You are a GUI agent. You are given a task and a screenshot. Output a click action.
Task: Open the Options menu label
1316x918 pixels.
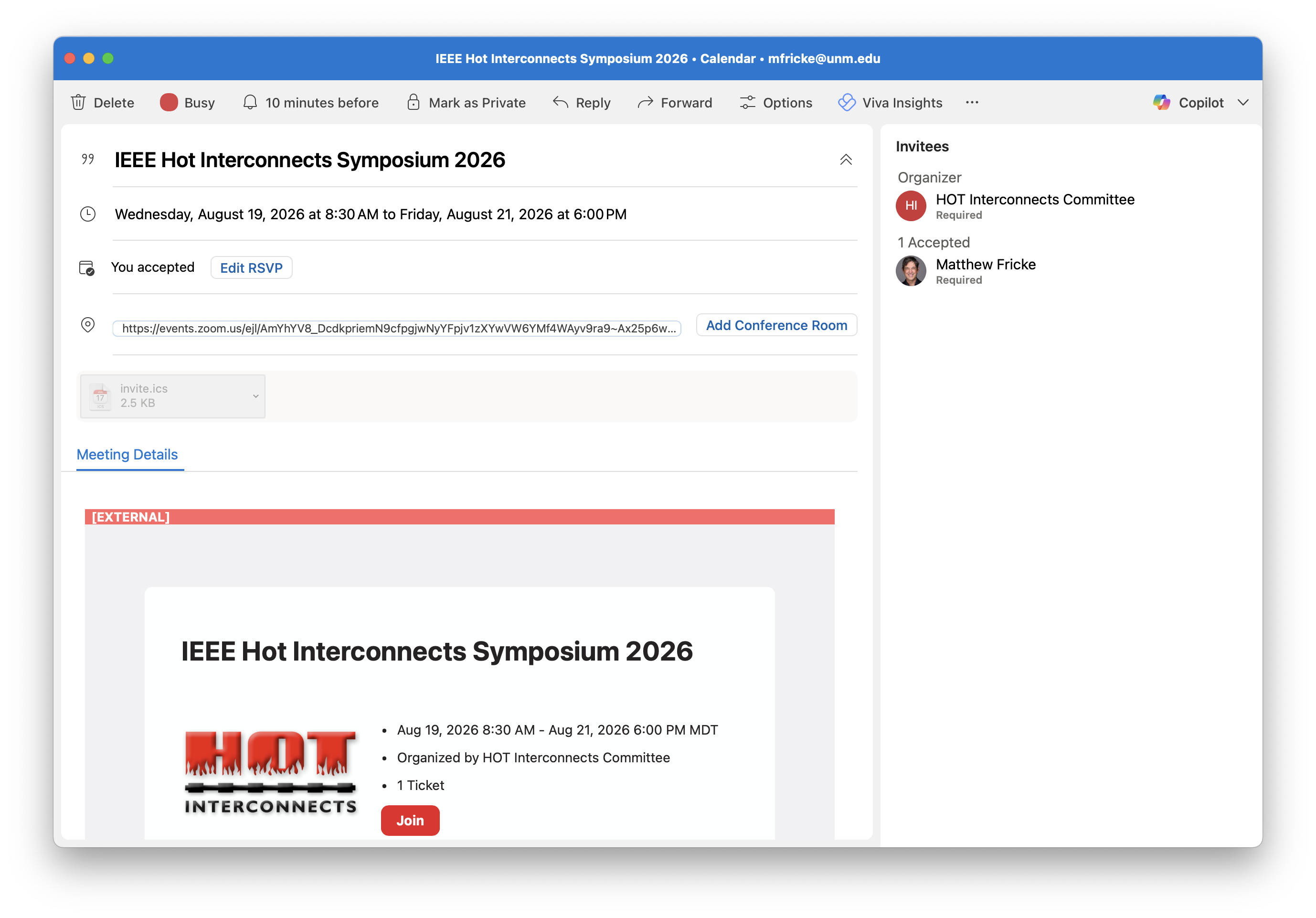point(787,103)
